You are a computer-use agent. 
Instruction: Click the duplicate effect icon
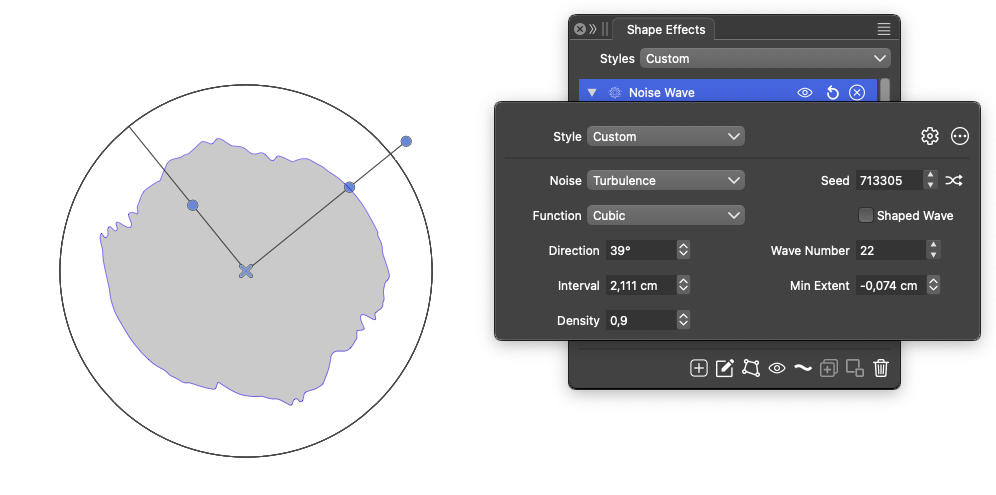point(828,368)
